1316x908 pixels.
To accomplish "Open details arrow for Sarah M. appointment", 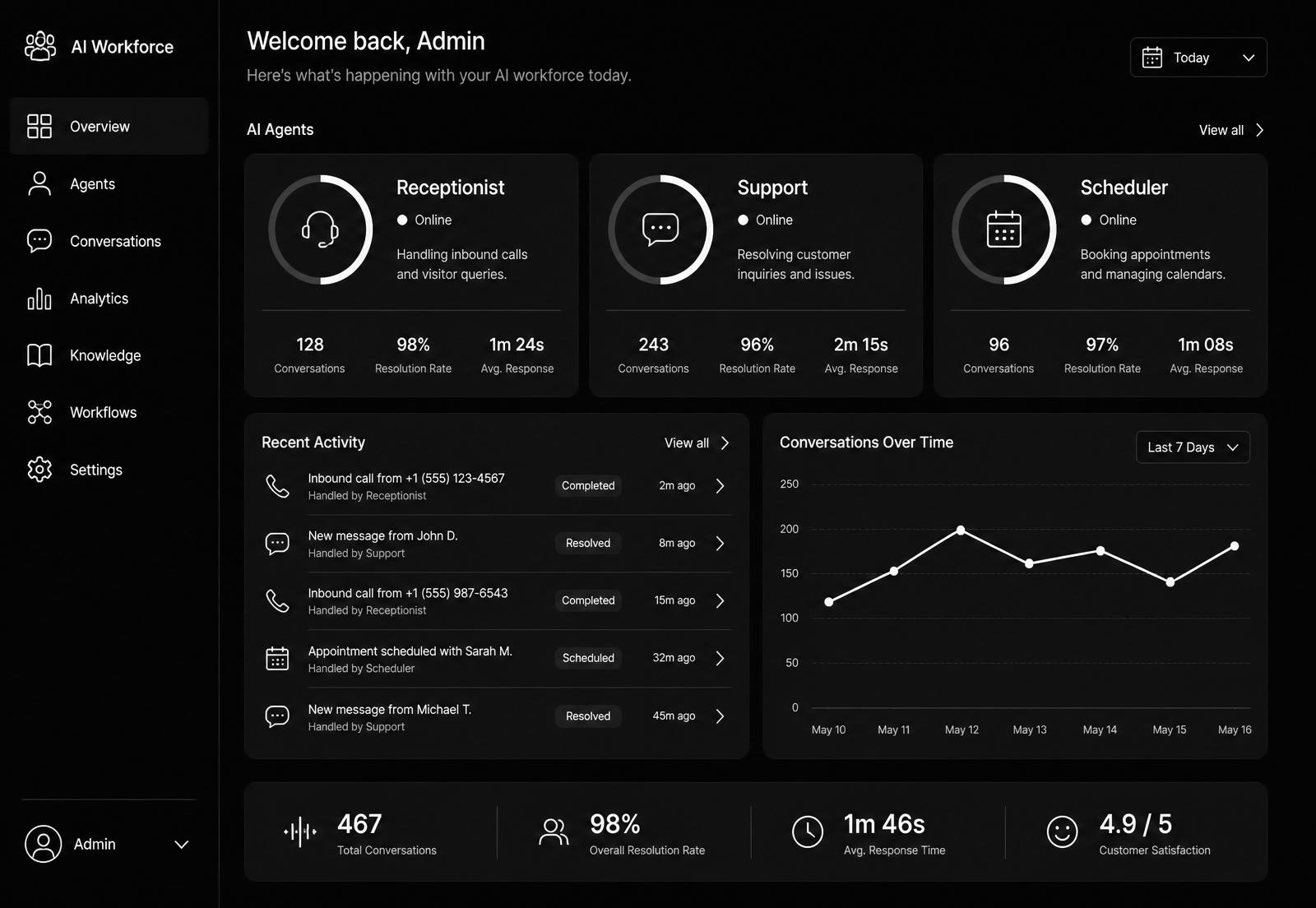I will pyautogui.click(x=720, y=658).
